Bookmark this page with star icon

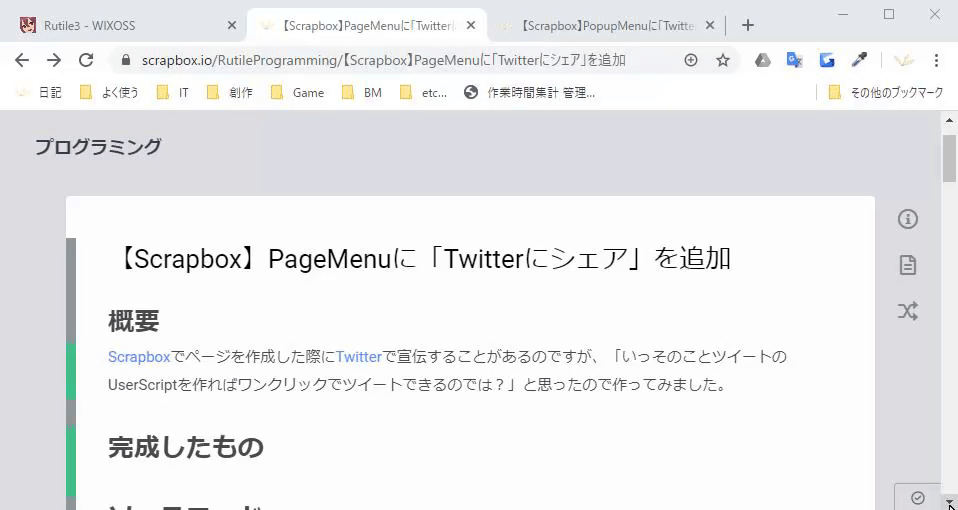pyautogui.click(x=723, y=60)
